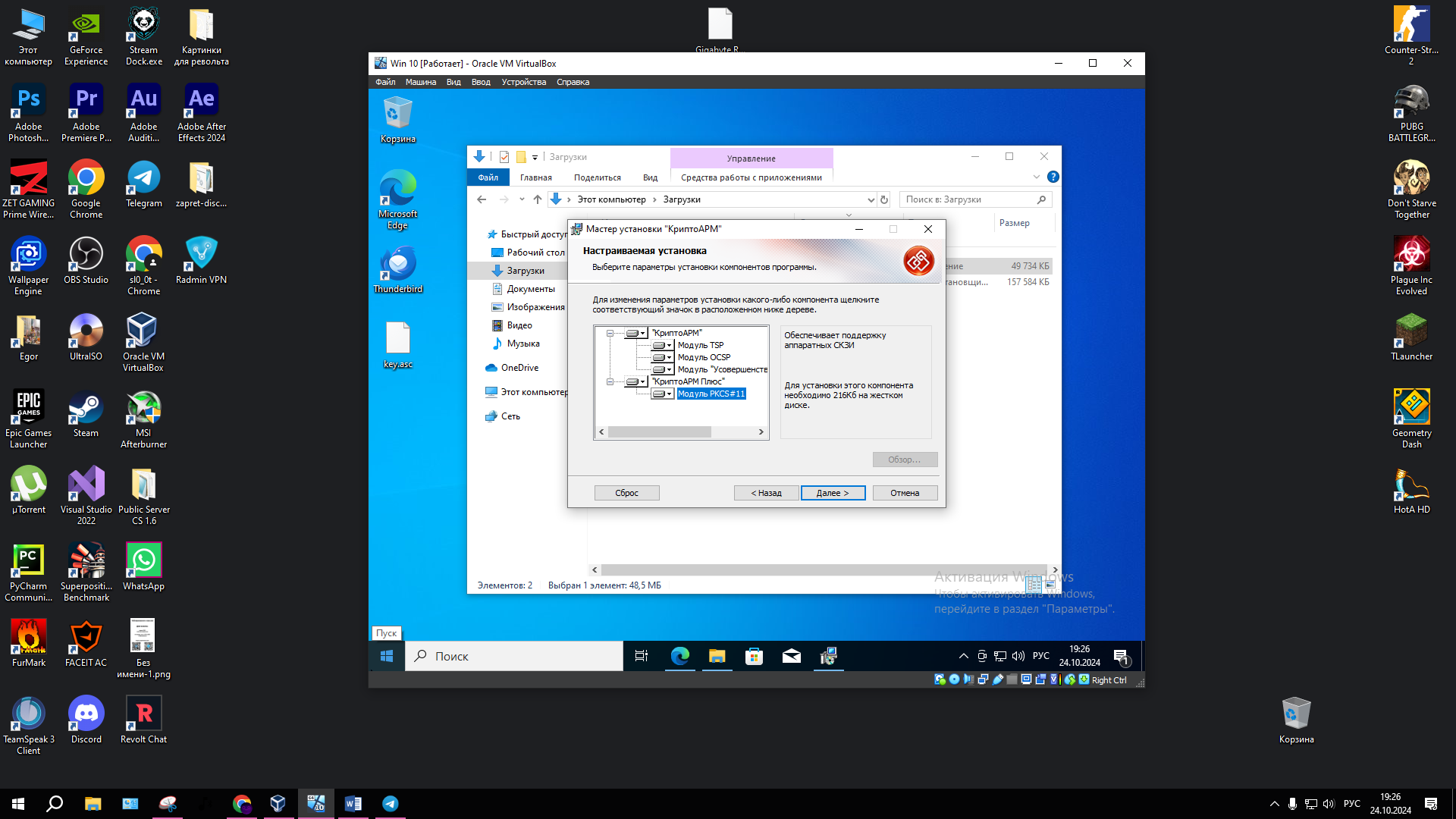
Task: Select Рабочий стол in Explorer sidebar
Action: [x=535, y=253]
